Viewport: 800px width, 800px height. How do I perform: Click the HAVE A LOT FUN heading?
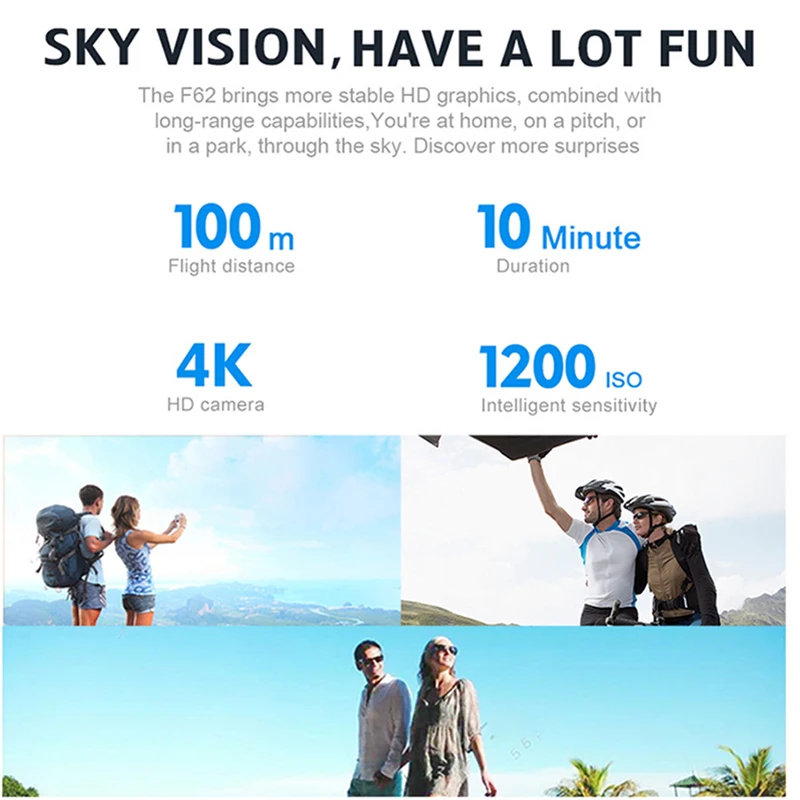[x=553, y=47]
